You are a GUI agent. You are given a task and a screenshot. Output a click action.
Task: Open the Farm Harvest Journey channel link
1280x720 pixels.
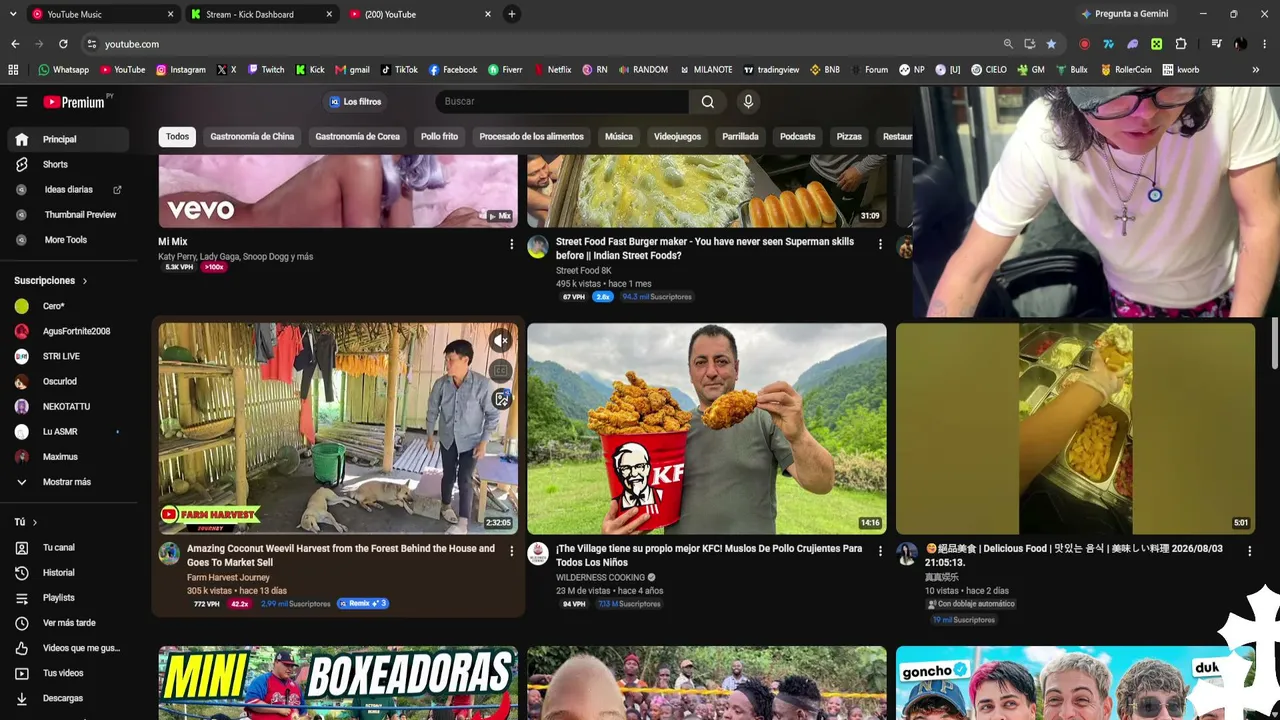[228, 577]
